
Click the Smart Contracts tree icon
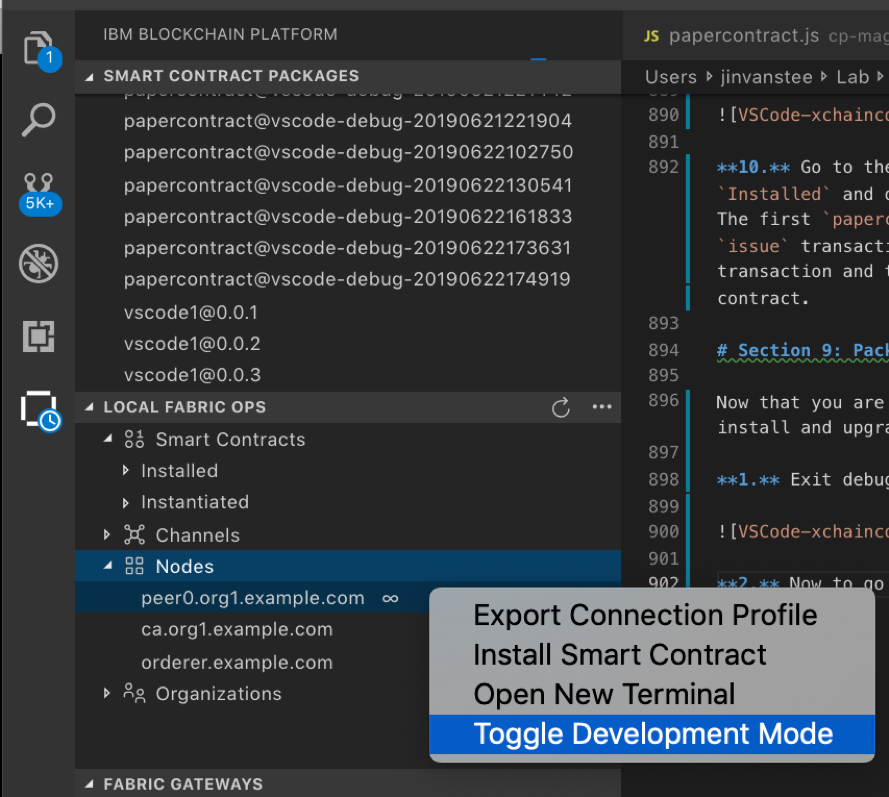coord(134,439)
